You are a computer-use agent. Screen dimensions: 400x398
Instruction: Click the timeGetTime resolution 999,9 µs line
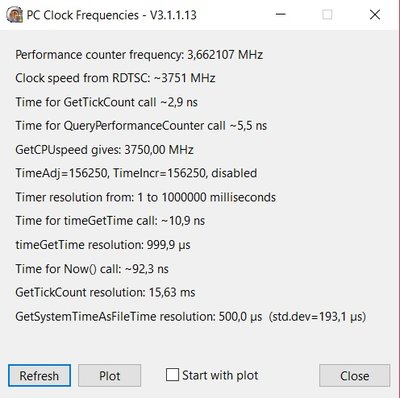point(103,245)
